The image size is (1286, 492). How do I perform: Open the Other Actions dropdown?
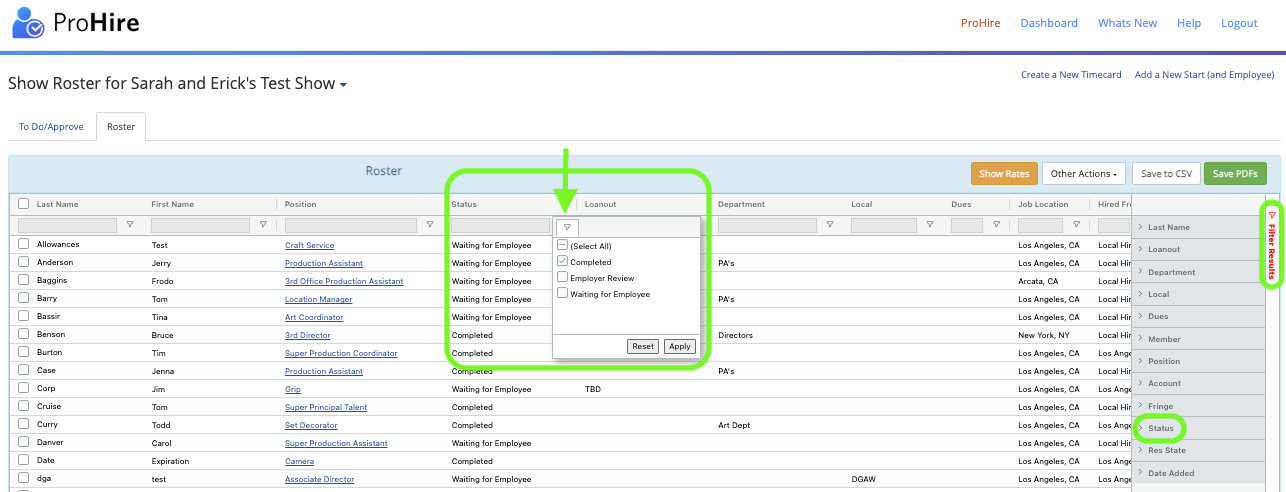(1084, 174)
